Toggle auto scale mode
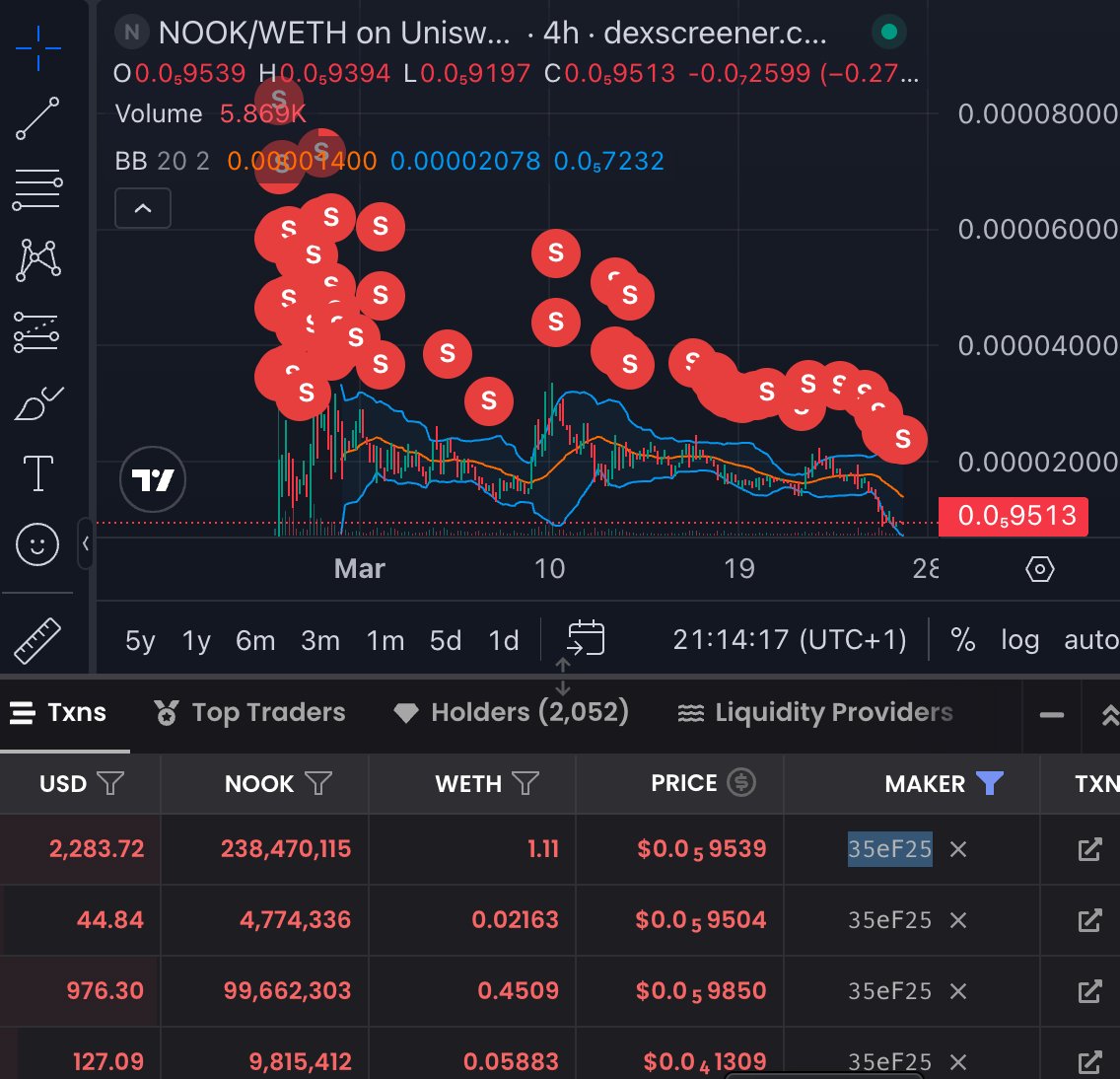Screen dimensions: 1120x1079 coord(1090,639)
